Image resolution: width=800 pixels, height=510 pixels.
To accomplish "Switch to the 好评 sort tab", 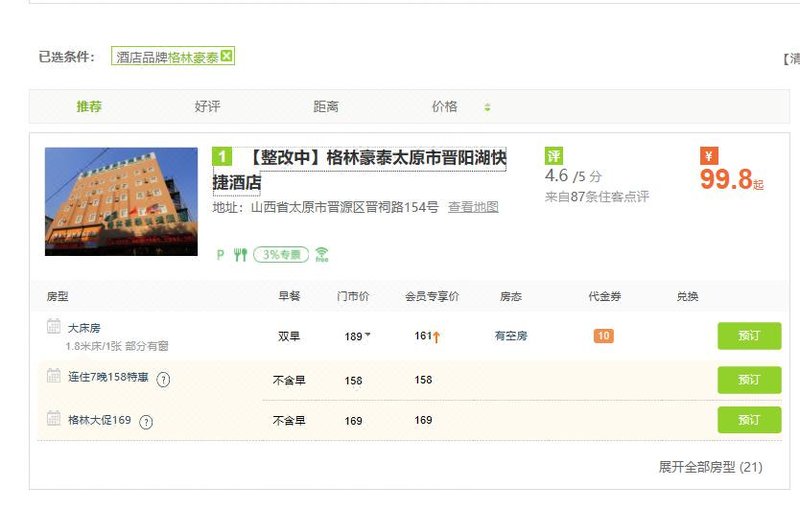I will 207,107.
